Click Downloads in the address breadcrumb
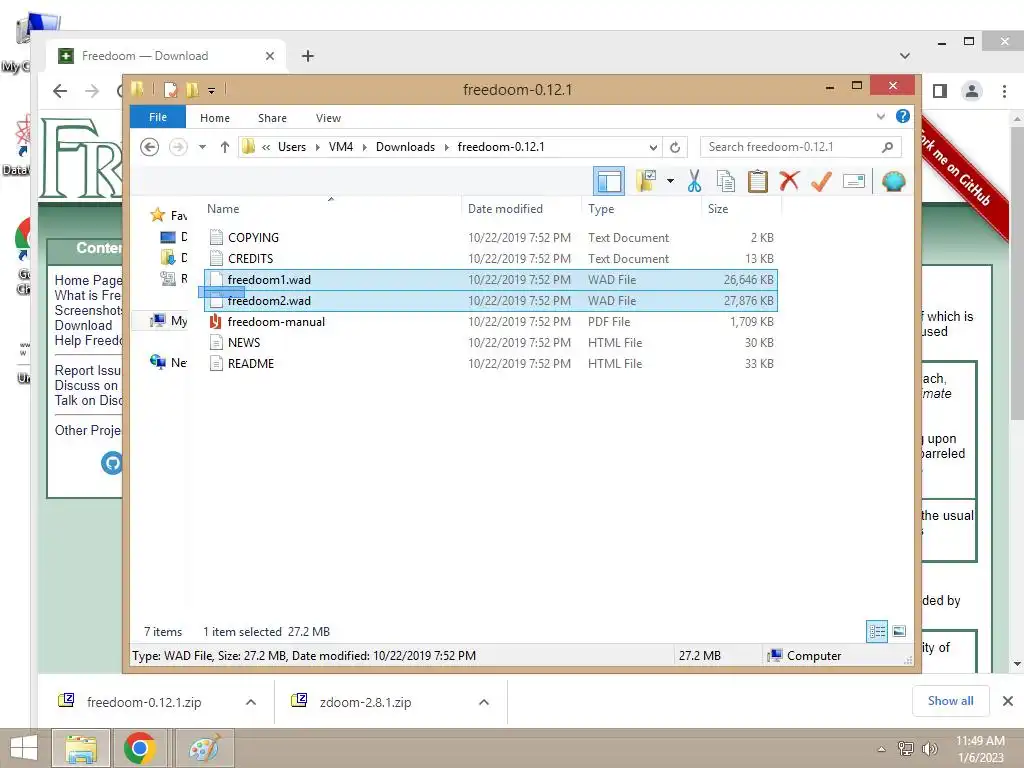The image size is (1024, 768). [405, 147]
